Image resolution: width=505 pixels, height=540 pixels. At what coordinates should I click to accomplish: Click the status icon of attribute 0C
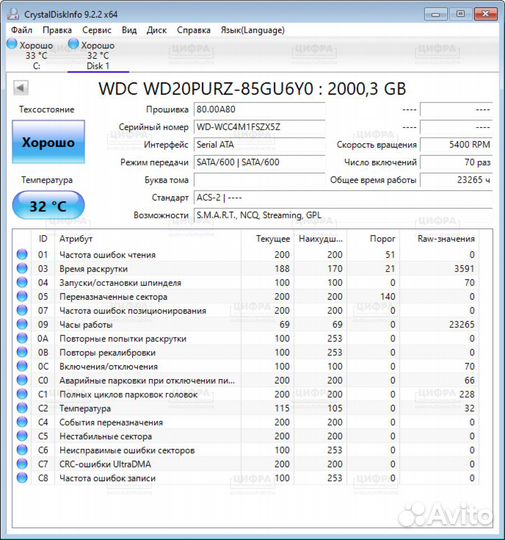[22, 366]
